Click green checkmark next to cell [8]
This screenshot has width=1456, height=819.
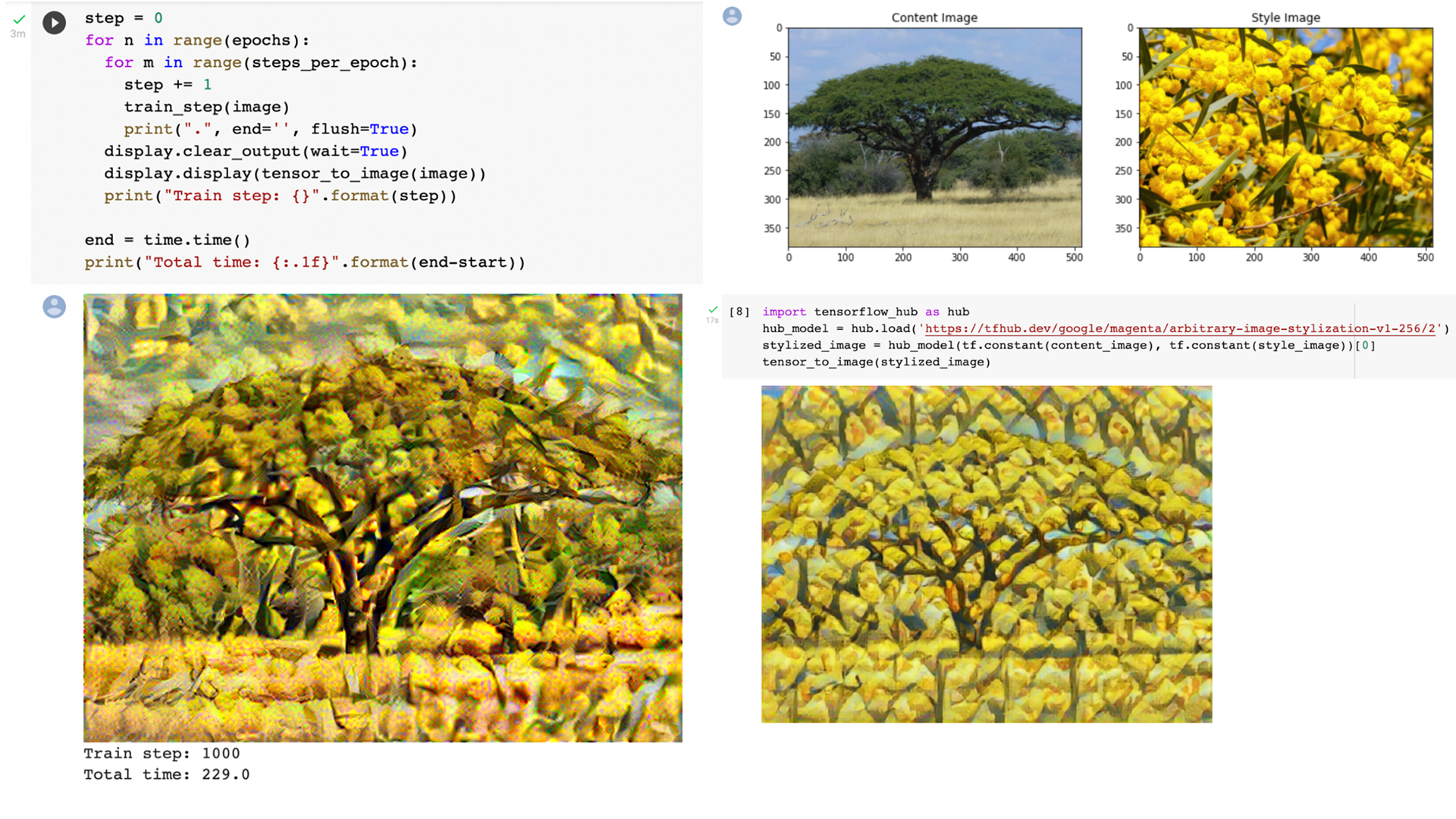pyautogui.click(x=713, y=309)
